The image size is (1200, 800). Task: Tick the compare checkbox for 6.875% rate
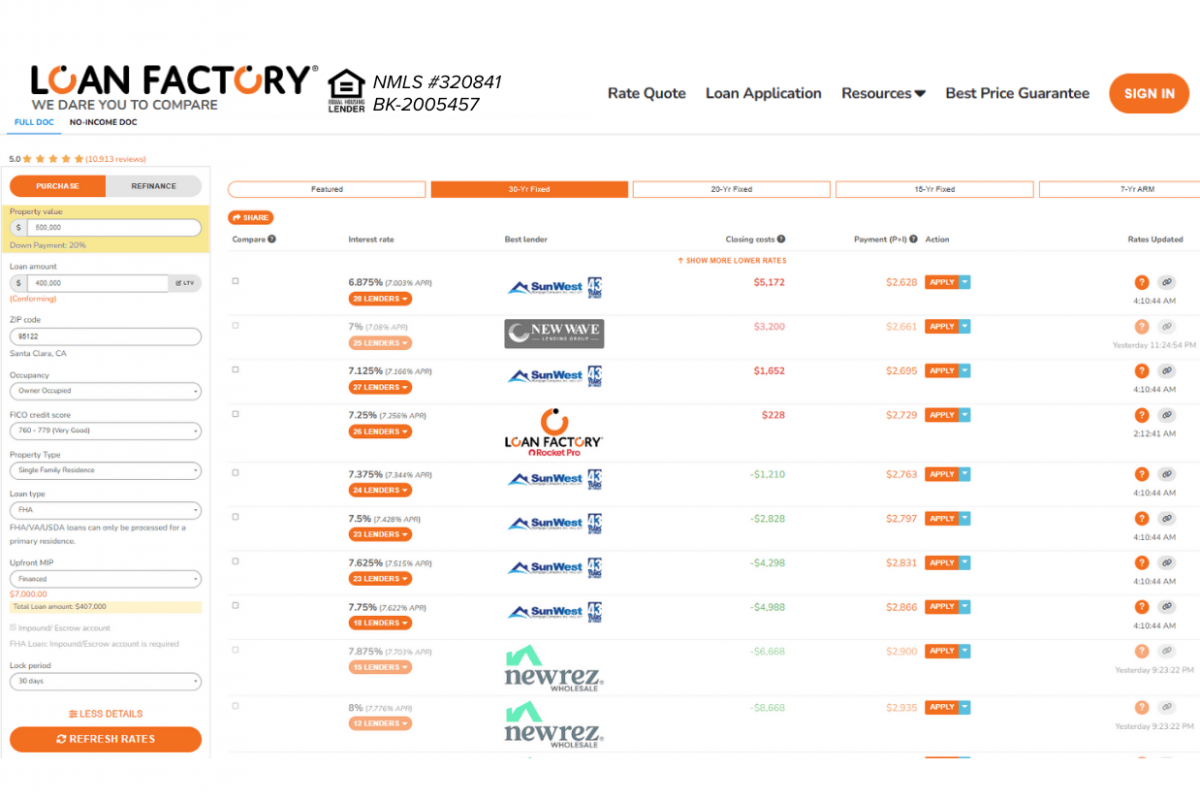(236, 281)
